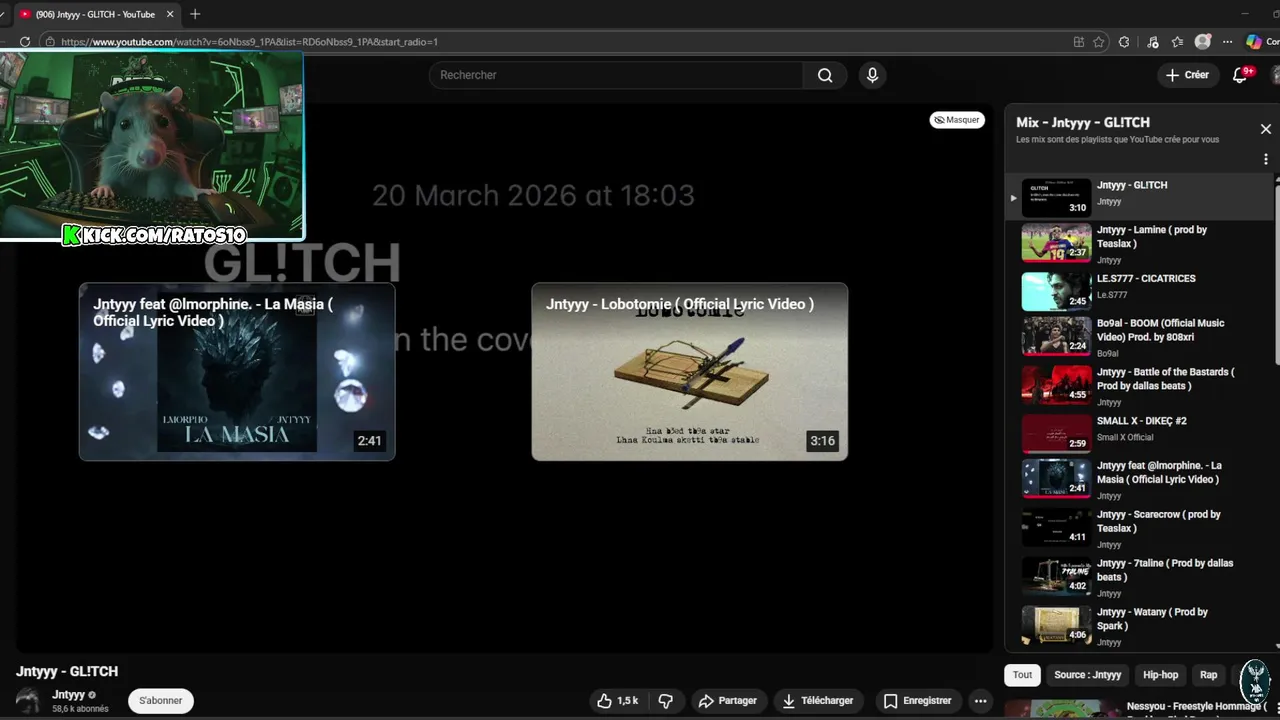Play Jntyyy - Lamine in the playlist
1280x720 pixels.
tap(1140, 244)
